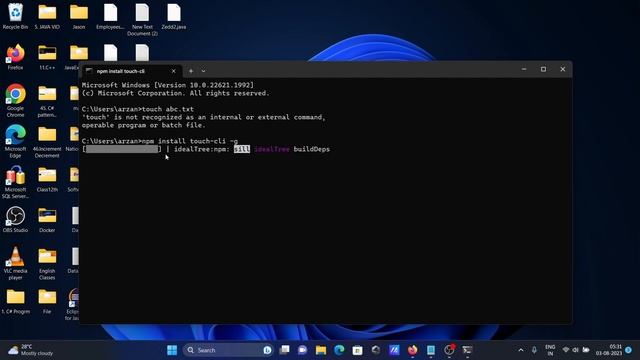640x360 pixels.
Task: Select the '1. C# Program' desktop folder
Action: click(x=16, y=301)
